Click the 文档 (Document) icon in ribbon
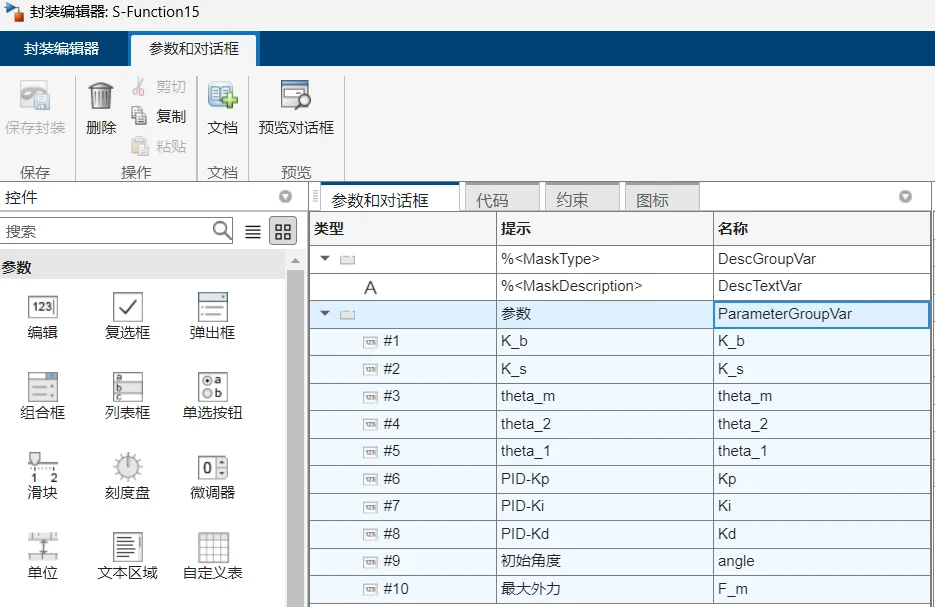This screenshot has width=935, height=607. point(222,97)
